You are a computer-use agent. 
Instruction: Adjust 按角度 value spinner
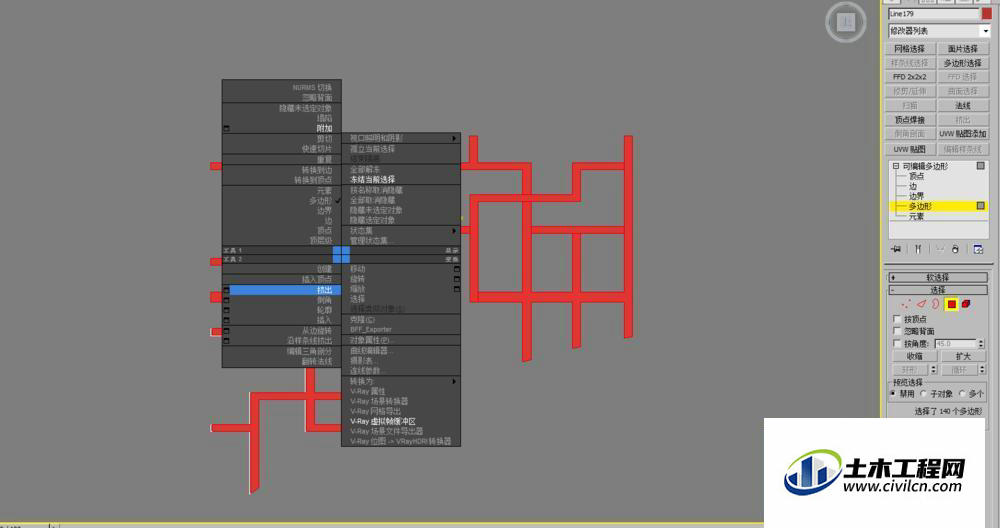[981, 344]
